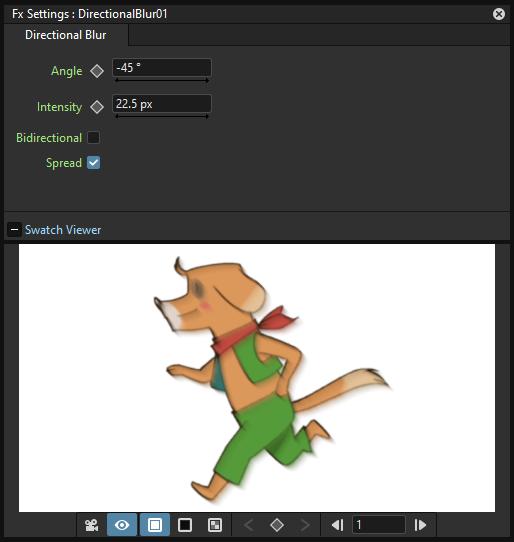The image size is (514, 542).
Task: Click the Bidirectional parameter label
Action: [x=49, y=138]
